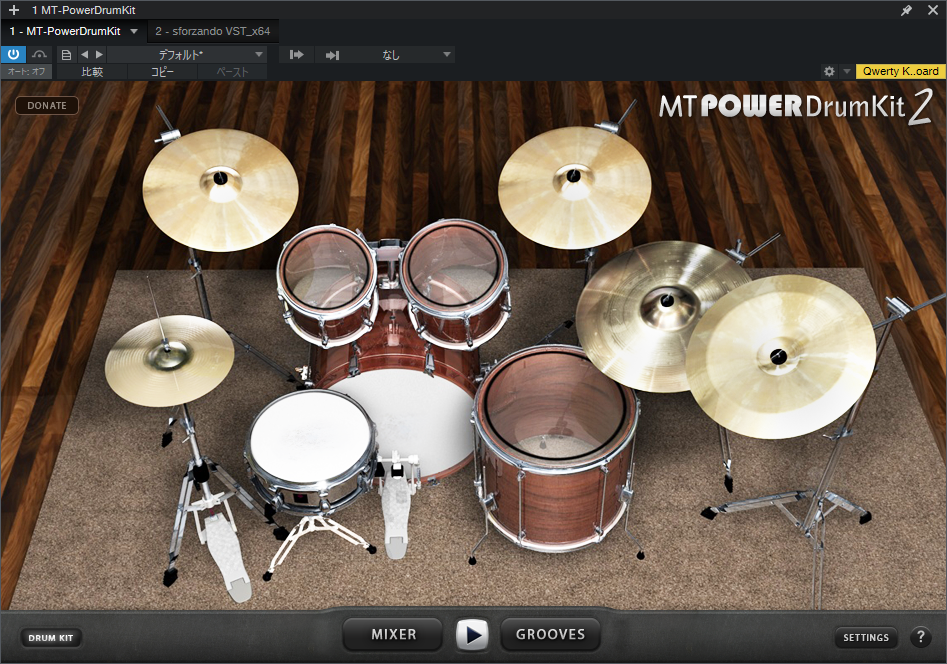This screenshot has height=664, width=947.
Task: Open the preset file menu icon
Action: point(66,55)
